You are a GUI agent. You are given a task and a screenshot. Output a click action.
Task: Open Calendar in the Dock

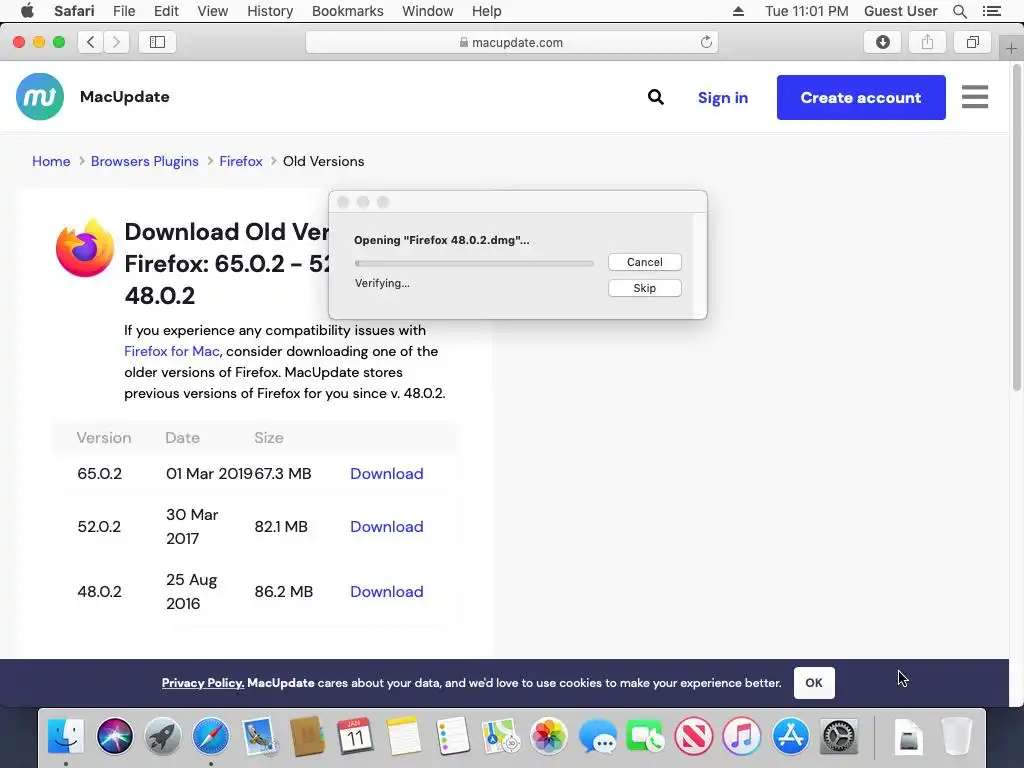tap(355, 736)
